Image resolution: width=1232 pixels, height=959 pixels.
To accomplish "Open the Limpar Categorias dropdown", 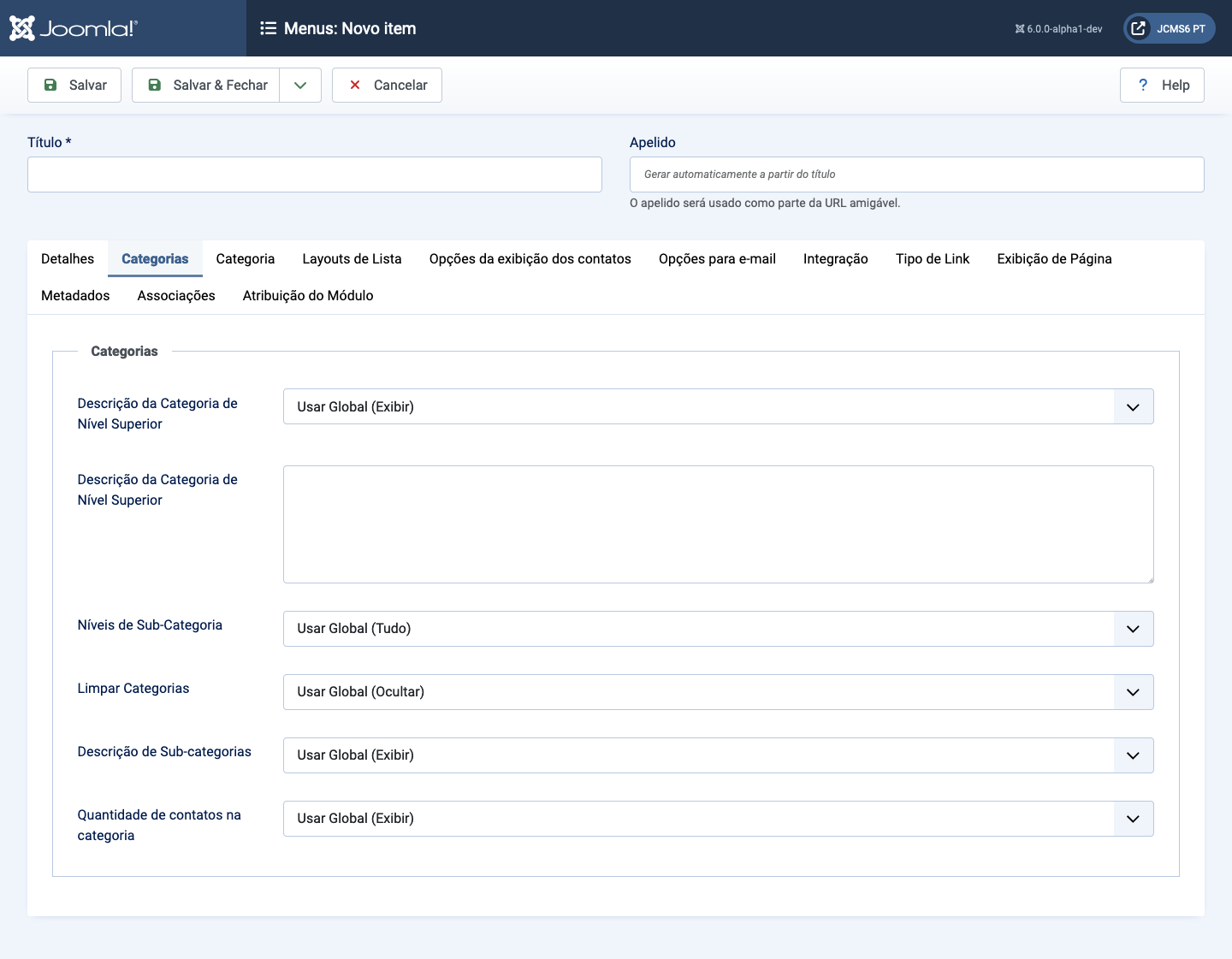I will [x=719, y=692].
